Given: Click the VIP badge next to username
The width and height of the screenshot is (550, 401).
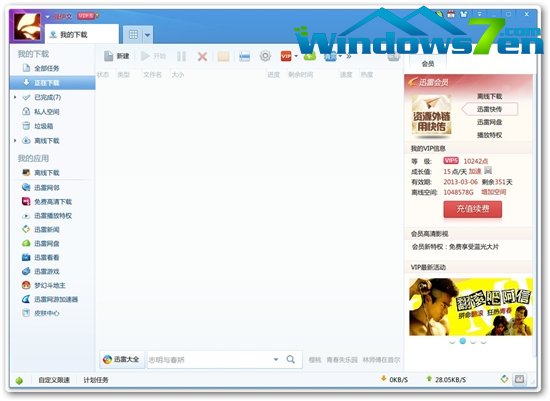Looking at the screenshot, I should 86,16.
